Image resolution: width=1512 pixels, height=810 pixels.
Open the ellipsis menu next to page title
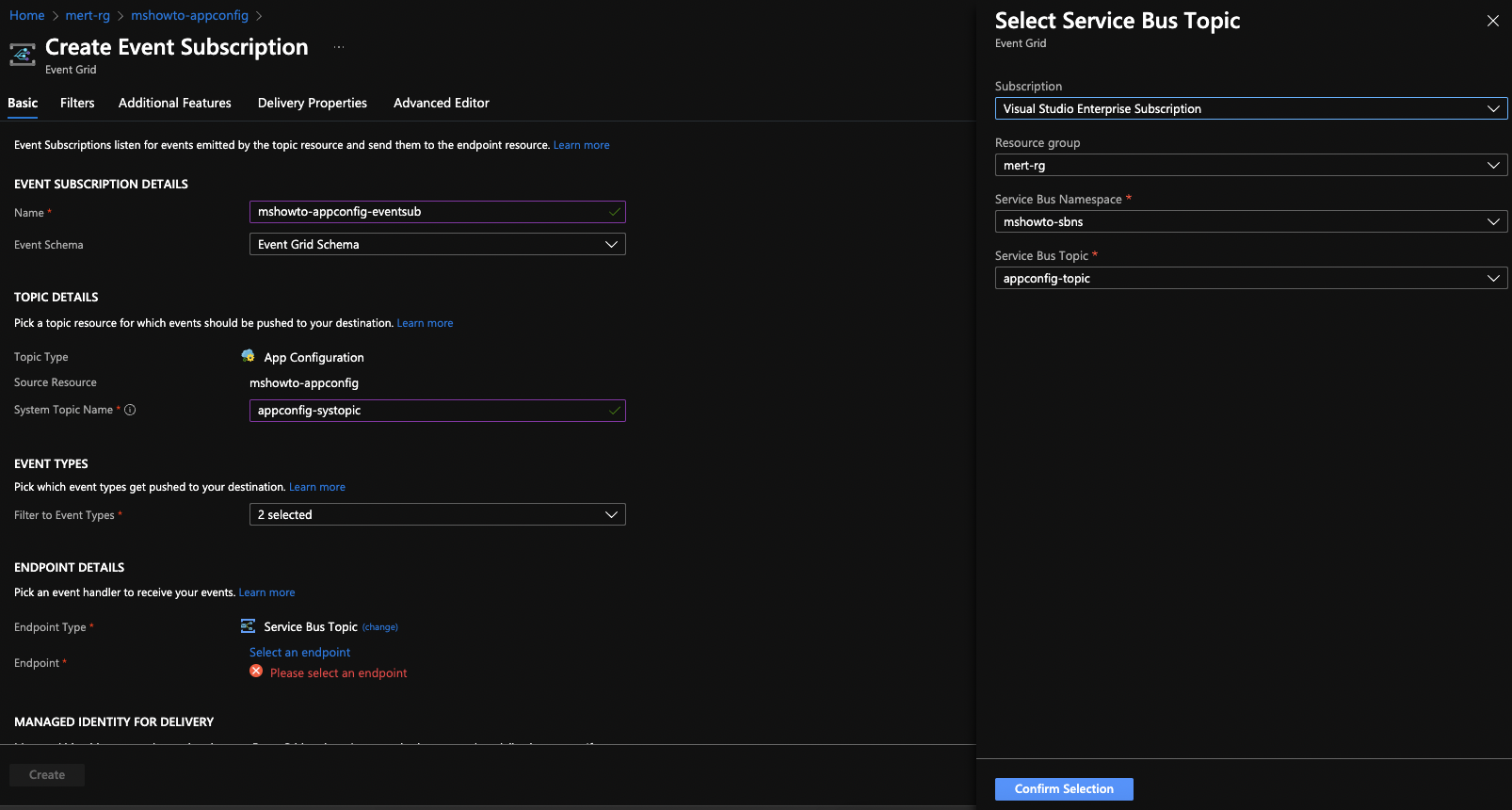(x=339, y=47)
